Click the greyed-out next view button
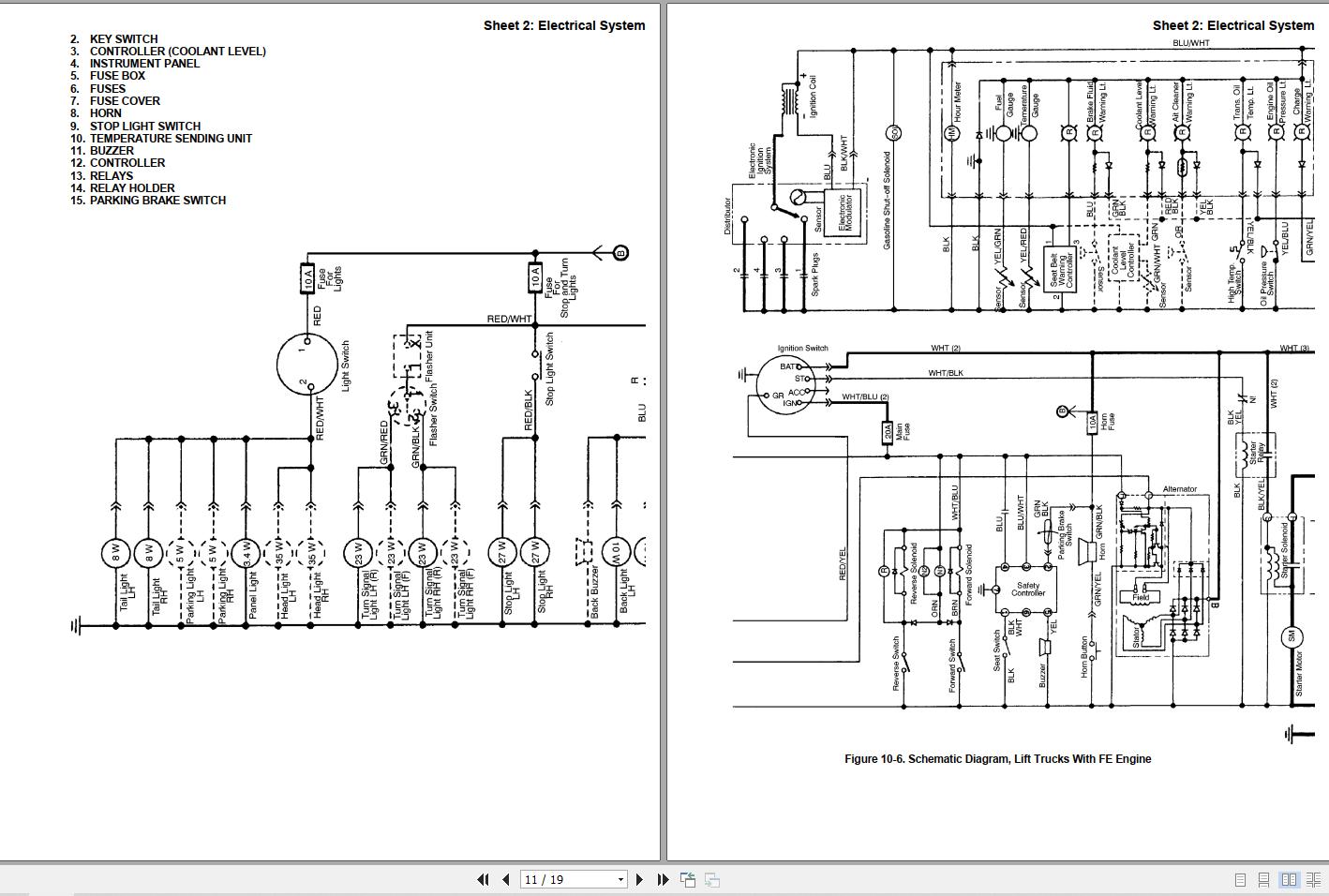 (712, 879)
